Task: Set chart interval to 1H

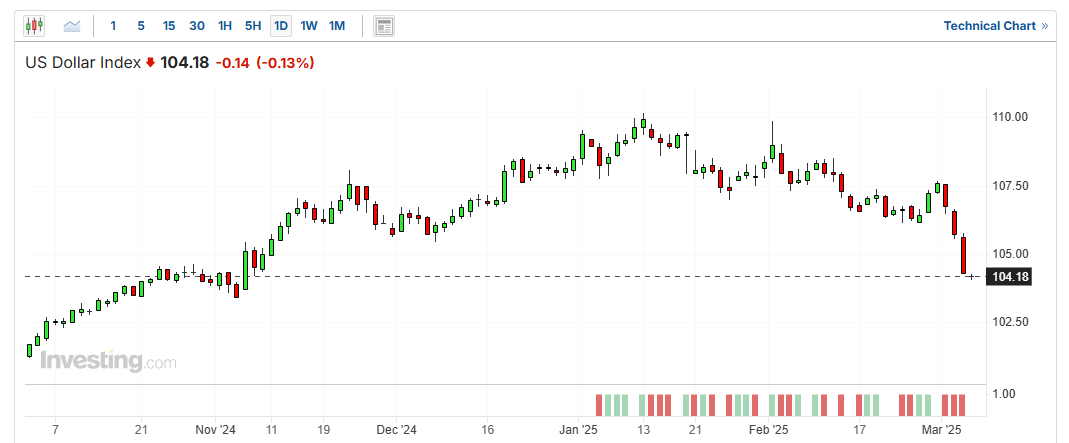Action: pyautogui.click(x=225, y=26)
